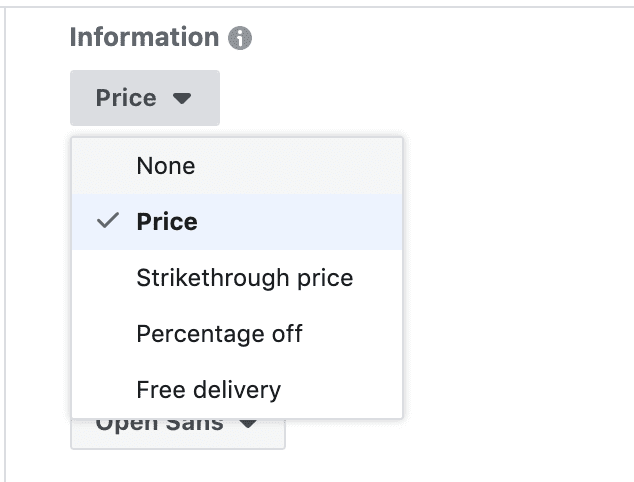Screen dimensions: 634x482
Task: Choose Free delivery from the list
Action: [208, 390]
